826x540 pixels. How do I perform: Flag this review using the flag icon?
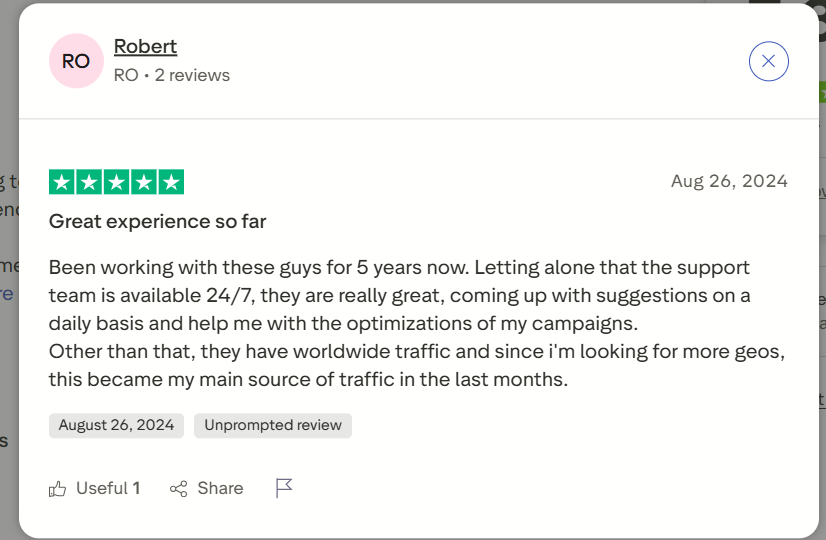pos(284,488)
